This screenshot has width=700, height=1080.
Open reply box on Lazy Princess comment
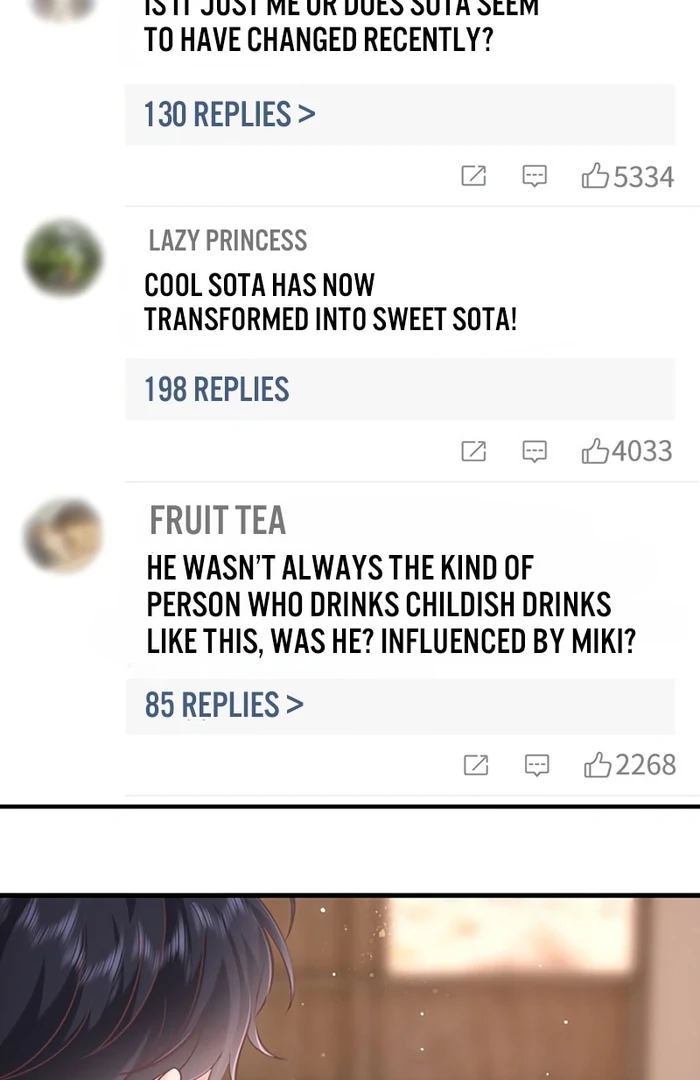point(535,451)
